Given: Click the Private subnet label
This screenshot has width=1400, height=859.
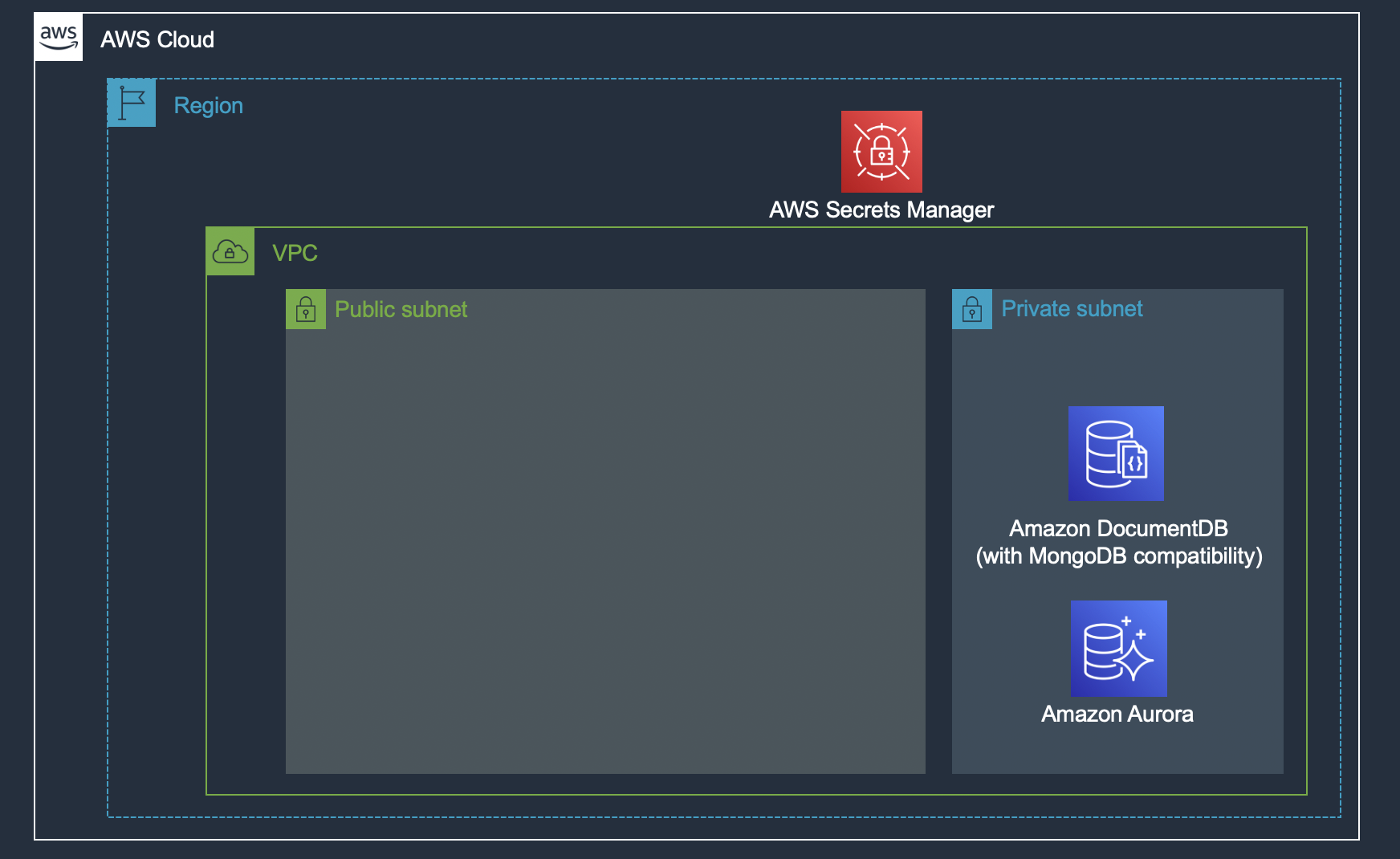Looking at the screenshot, I should point(1072,308).
